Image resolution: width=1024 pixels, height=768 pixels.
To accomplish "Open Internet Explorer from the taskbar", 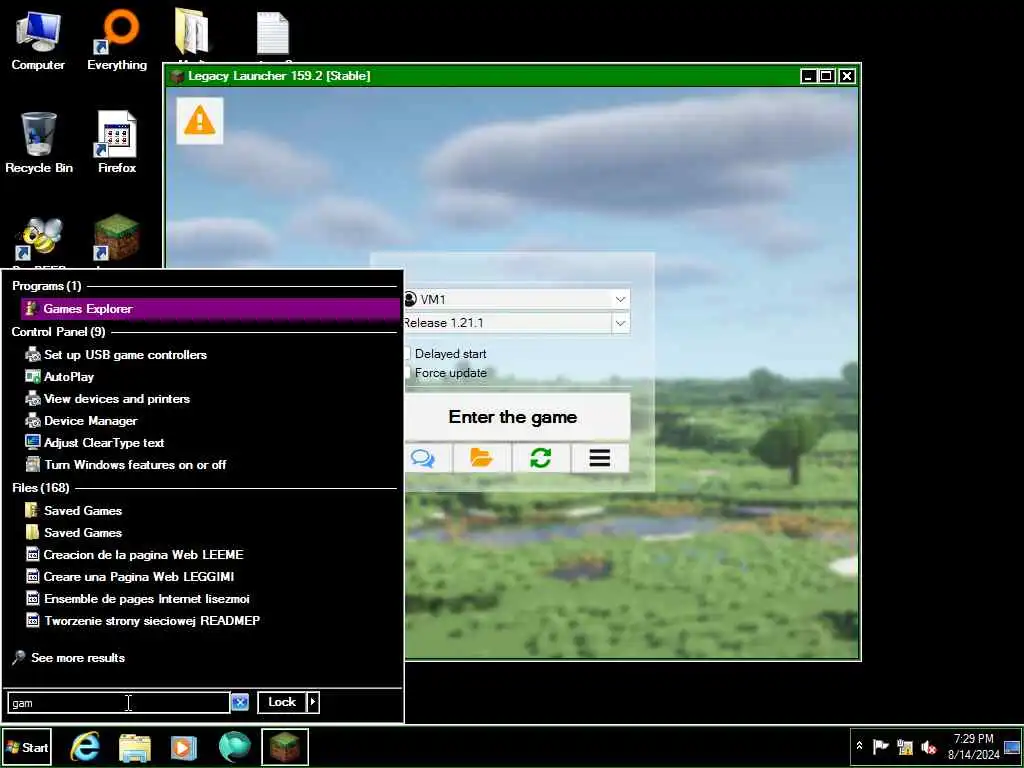I will pyautogui.click(x=85, y=746).
